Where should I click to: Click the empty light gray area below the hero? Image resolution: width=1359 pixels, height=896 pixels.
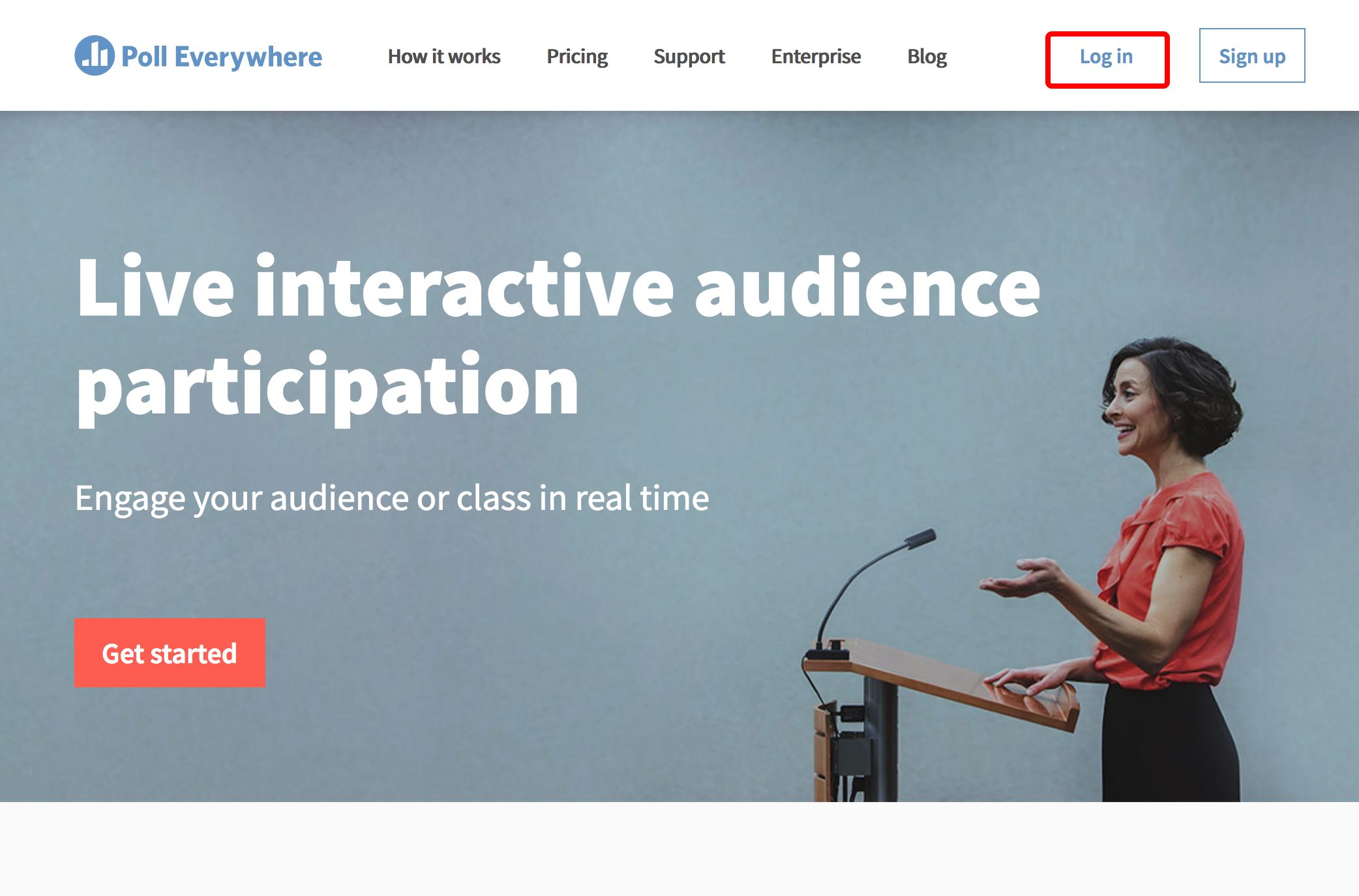click(x=678, y=849)
